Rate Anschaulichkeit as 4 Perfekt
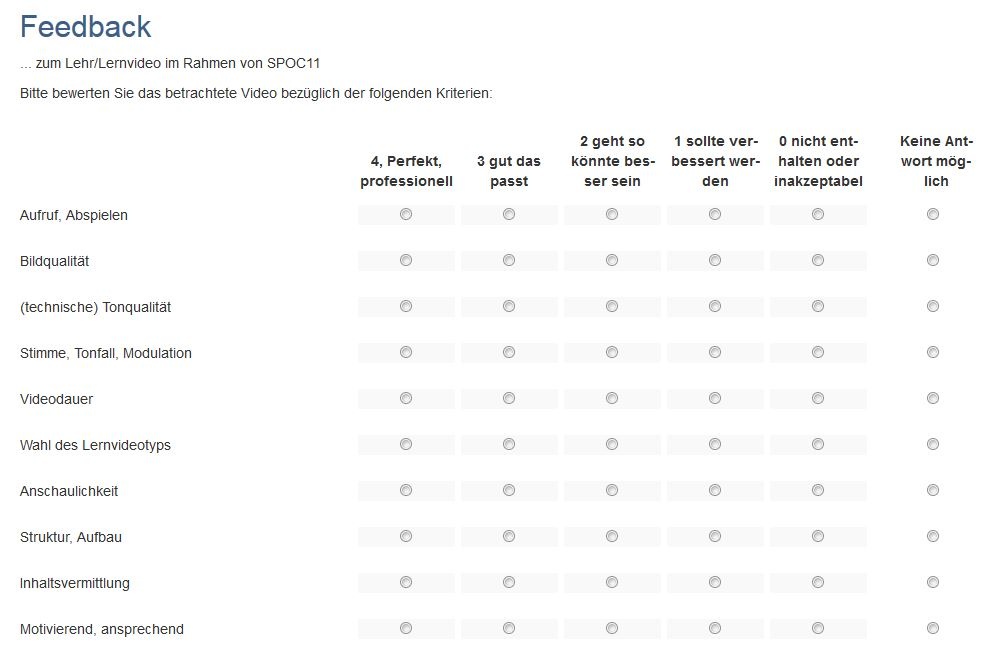Image resolution: width=988 pixels, height=666 pixels. (x=406, y=490)
